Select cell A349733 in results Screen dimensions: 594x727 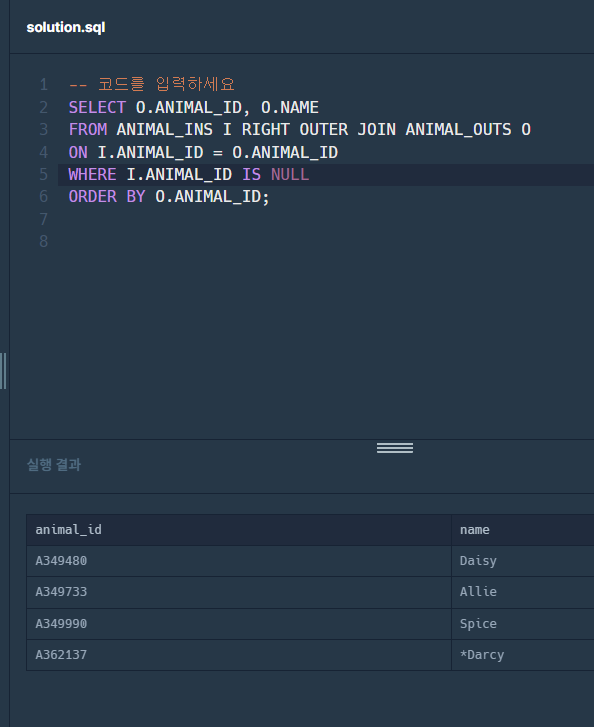pyautogui.click(x=239, y=592)
